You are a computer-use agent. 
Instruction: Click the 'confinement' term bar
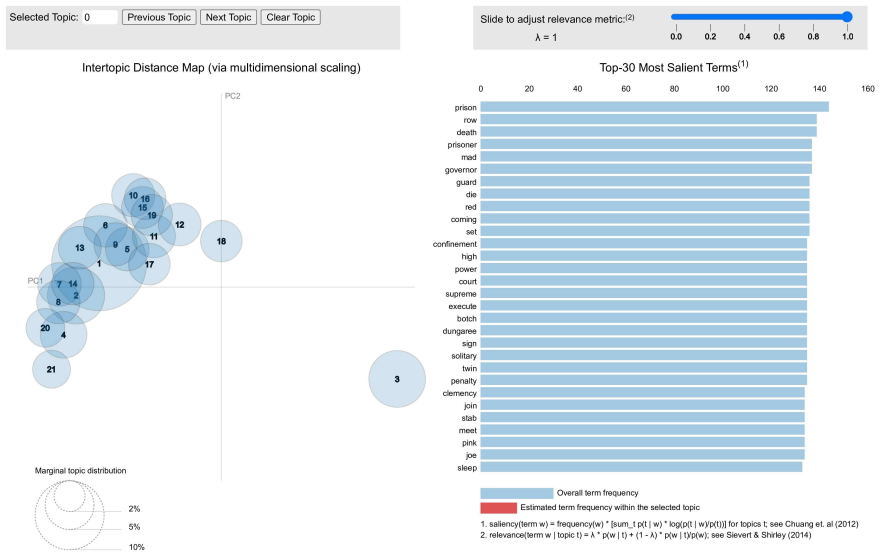[643, 244]
